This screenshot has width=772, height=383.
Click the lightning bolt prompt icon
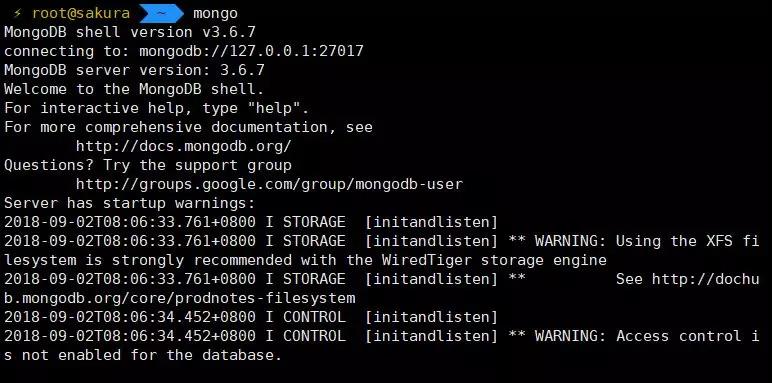coord(18,13)
